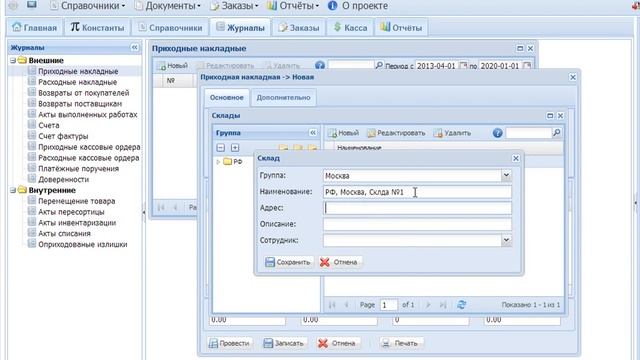640x360 pixels.
Task: Select Приходные кассовые ордера
Action: [89, 147]
